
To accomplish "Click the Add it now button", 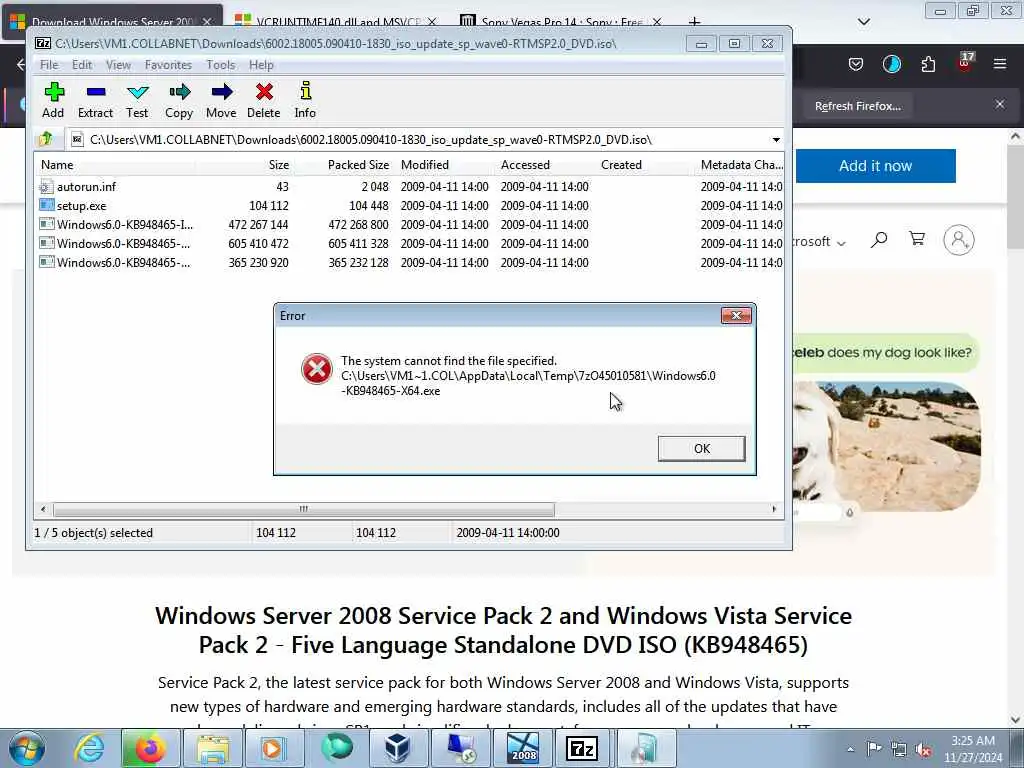I will tap(875, 166).
